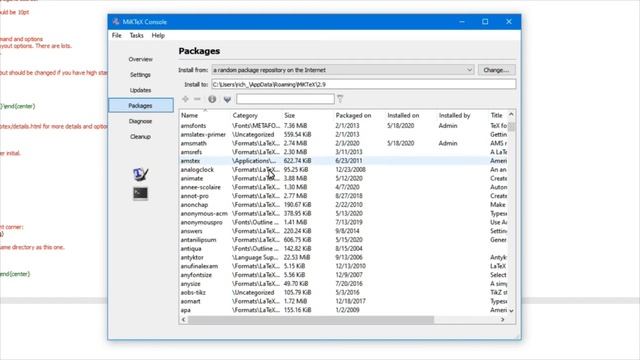Select the annee-scolaire package row
The image size is (640, 360).
pyautogui.click(x=344, y=187)
